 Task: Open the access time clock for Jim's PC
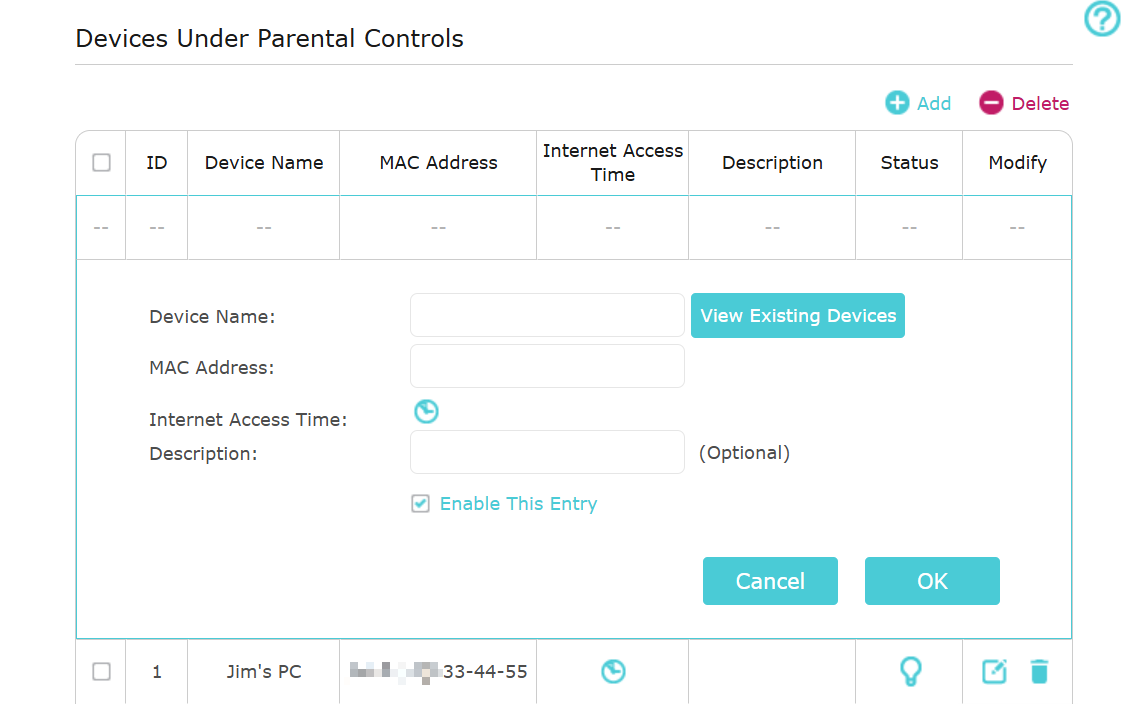613,672
